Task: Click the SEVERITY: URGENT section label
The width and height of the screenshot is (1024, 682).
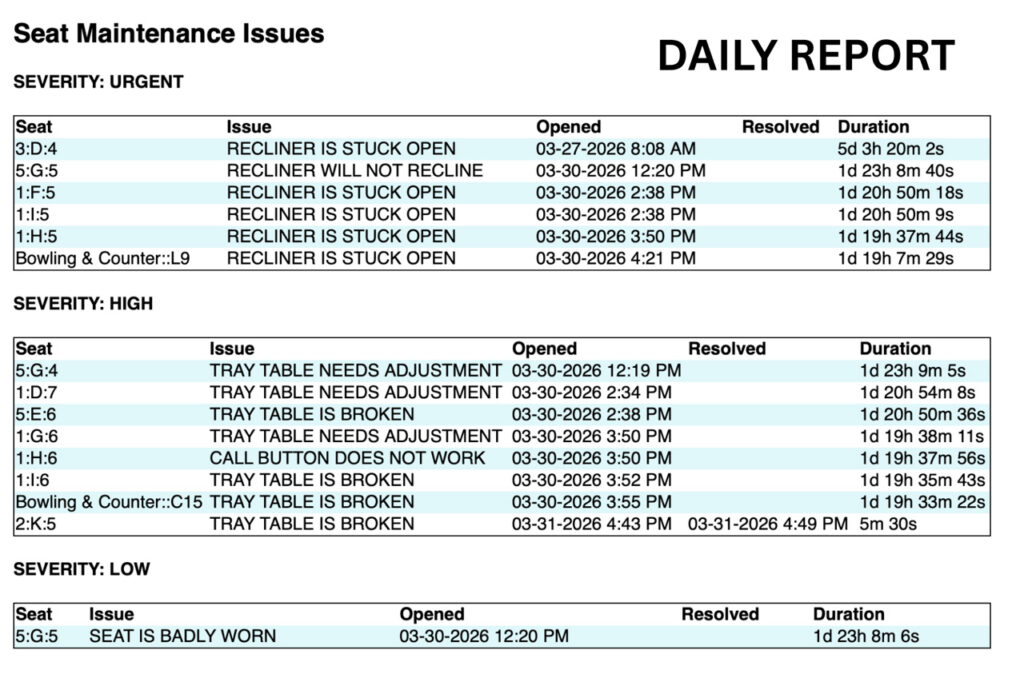Action: tap(98, 82)
